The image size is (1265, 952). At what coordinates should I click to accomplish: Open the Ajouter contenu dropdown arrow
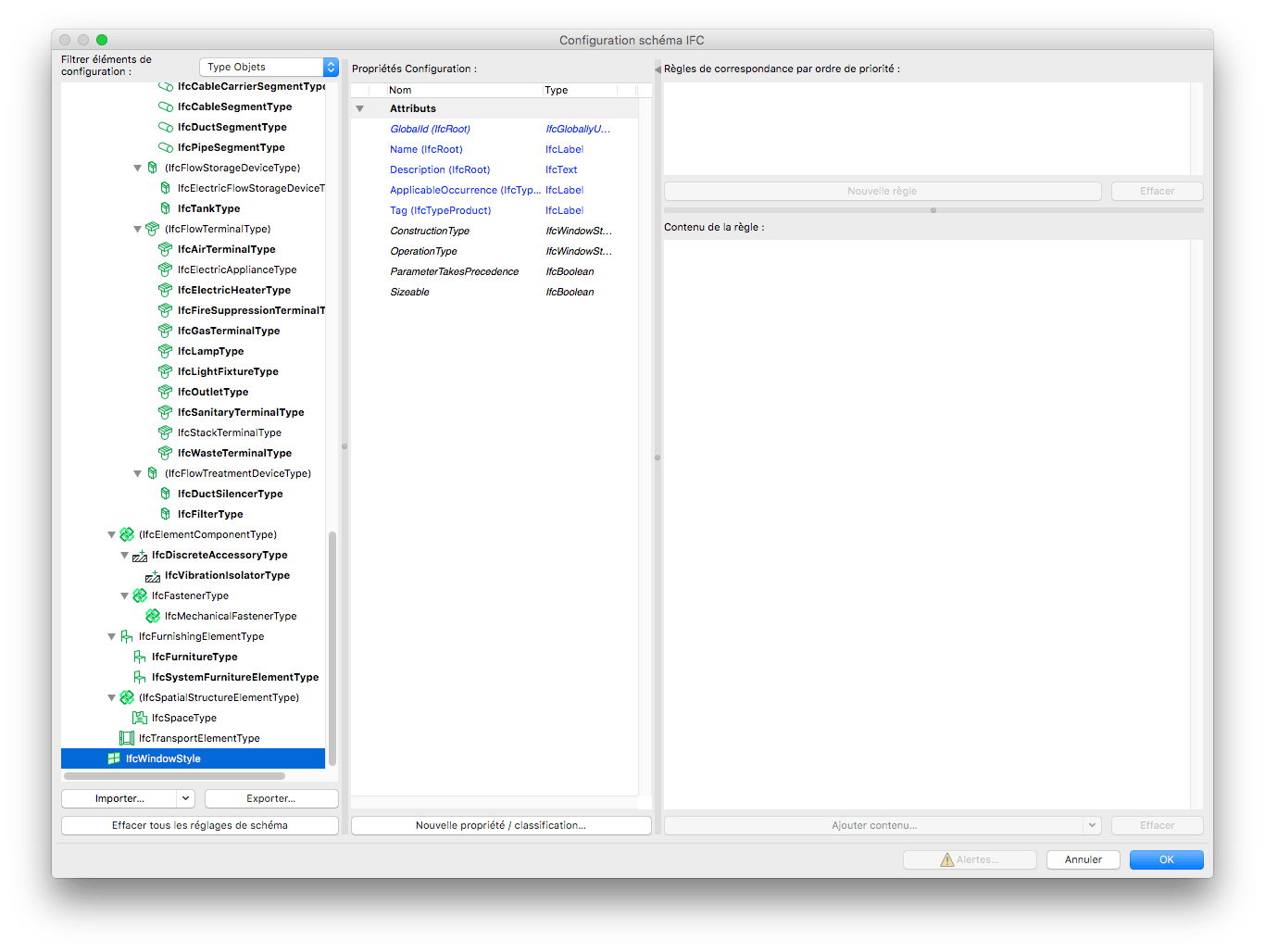[x=1092, y=825]
